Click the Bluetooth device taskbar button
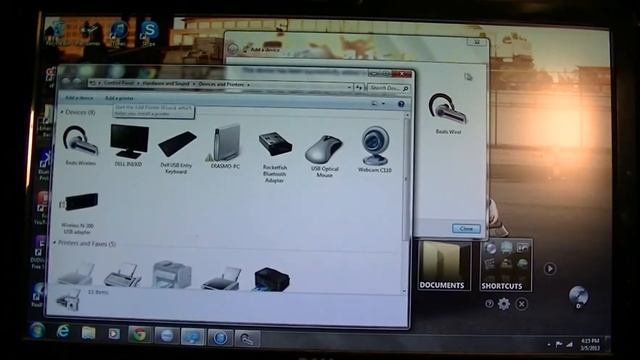The width and height of the screenshot is (640, 360). pos(247,339)
